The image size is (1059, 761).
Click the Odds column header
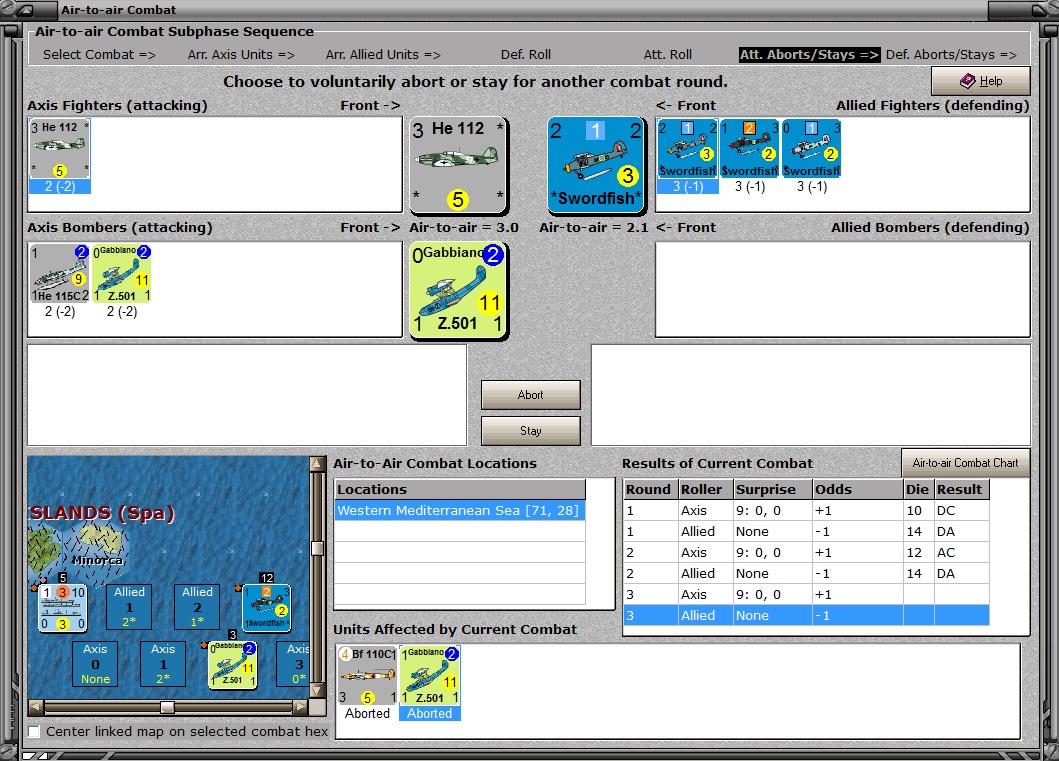858,490
